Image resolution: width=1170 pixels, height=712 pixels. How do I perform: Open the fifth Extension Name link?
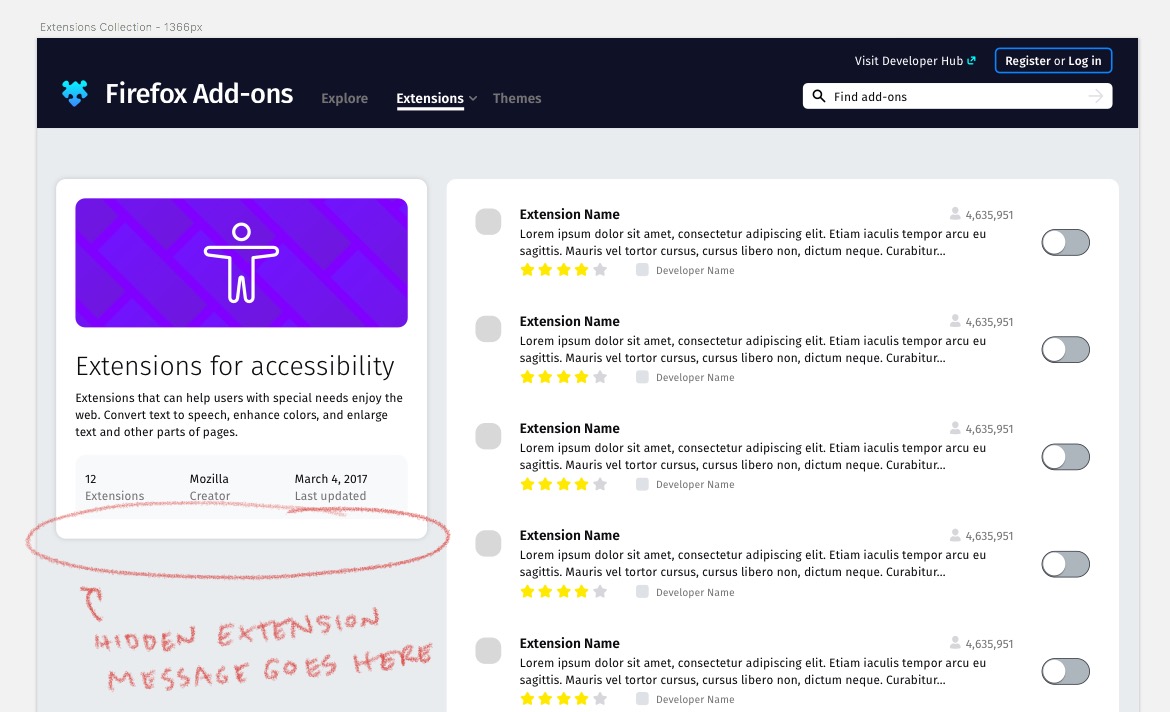(569, 643)
